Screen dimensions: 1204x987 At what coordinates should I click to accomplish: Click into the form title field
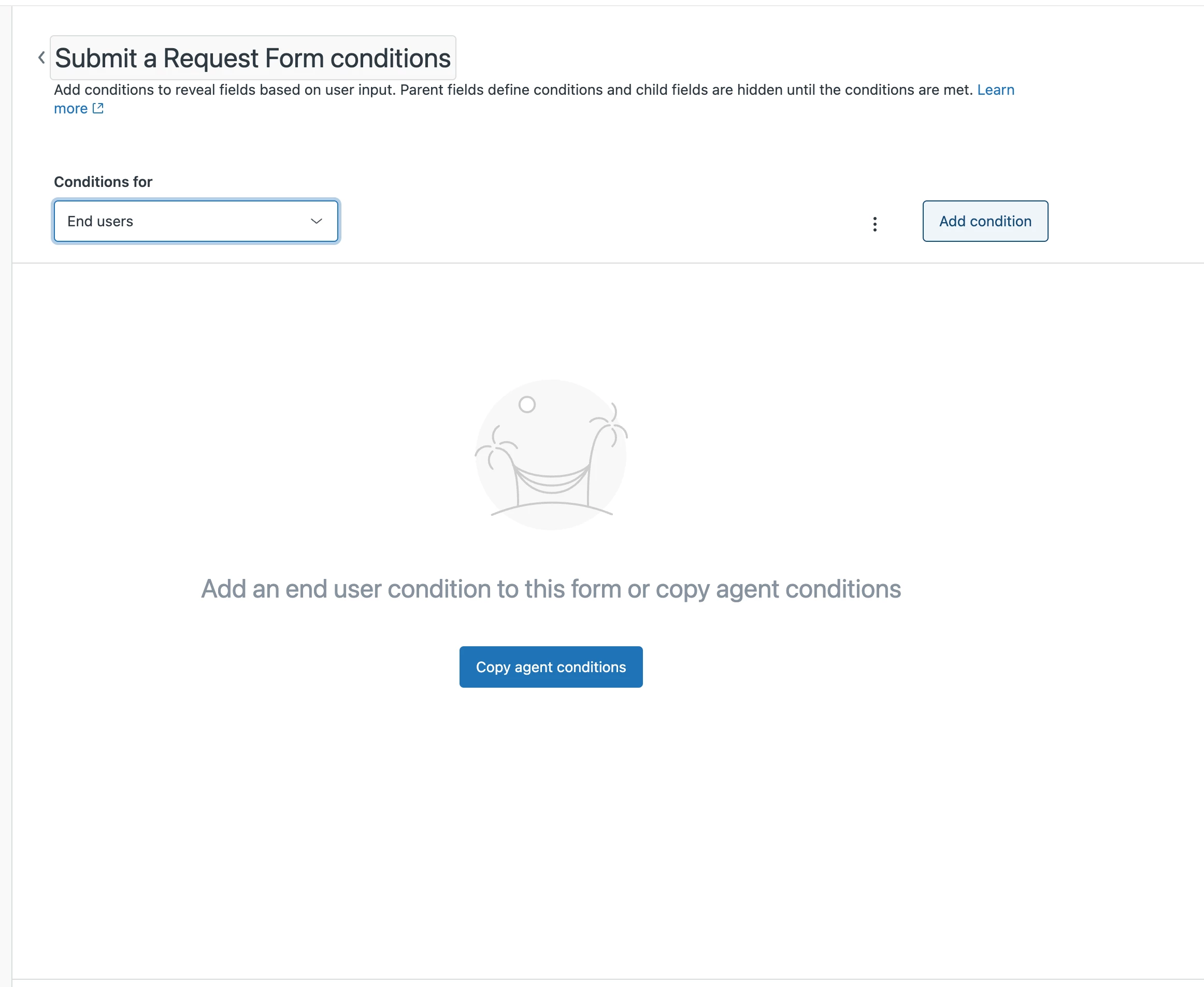point(253,58)
